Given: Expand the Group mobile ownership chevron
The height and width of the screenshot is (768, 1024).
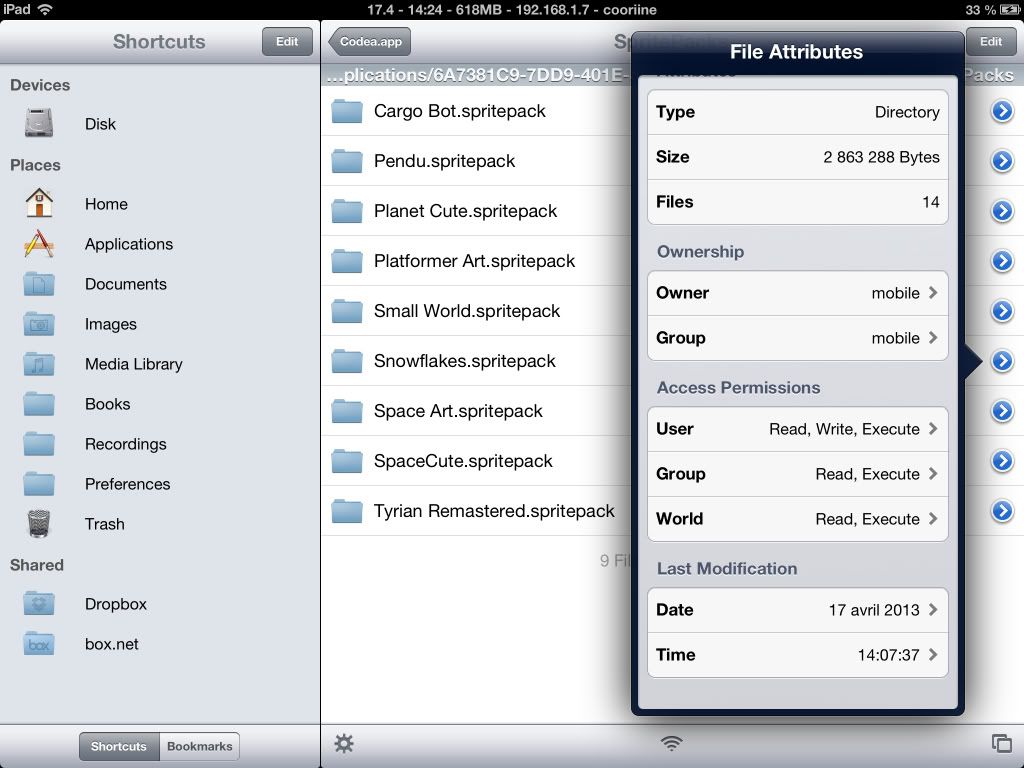Looking at the screenshot, I should 933,338.
